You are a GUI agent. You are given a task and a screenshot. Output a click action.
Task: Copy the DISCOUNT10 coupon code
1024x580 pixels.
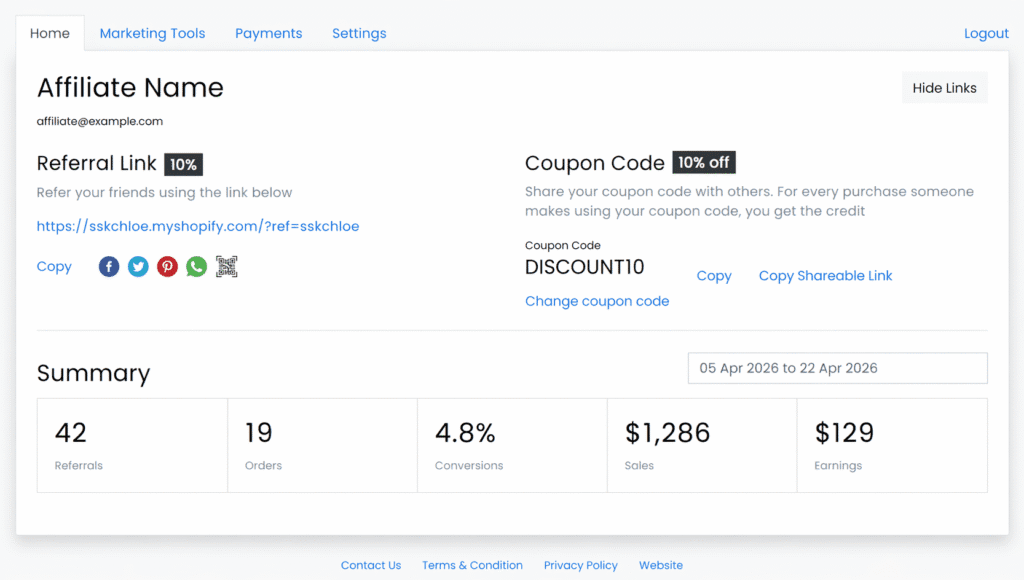tap(714, 275)
